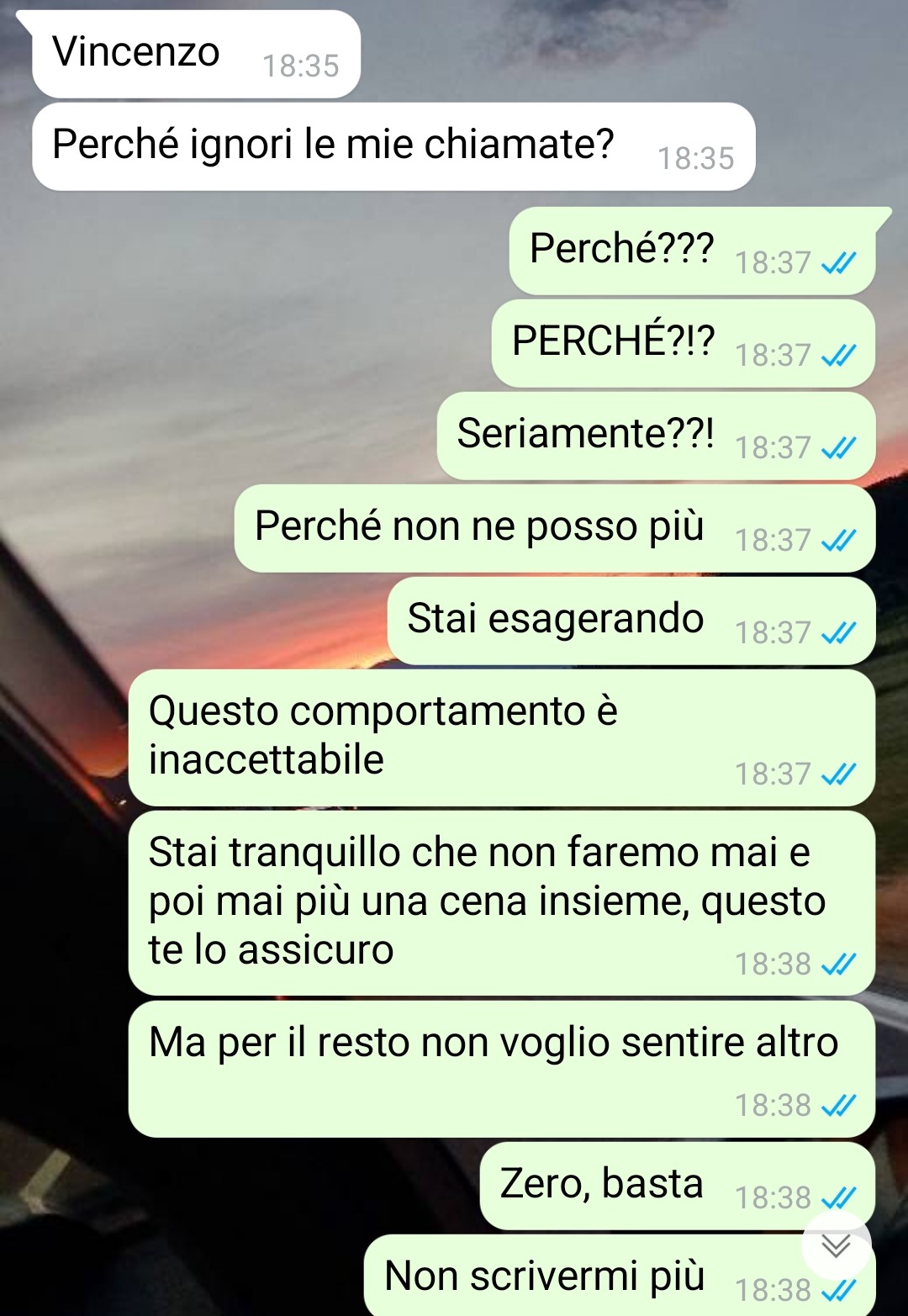Click read ticks on 'Seriamente??!' message

(x=838, y=448)
